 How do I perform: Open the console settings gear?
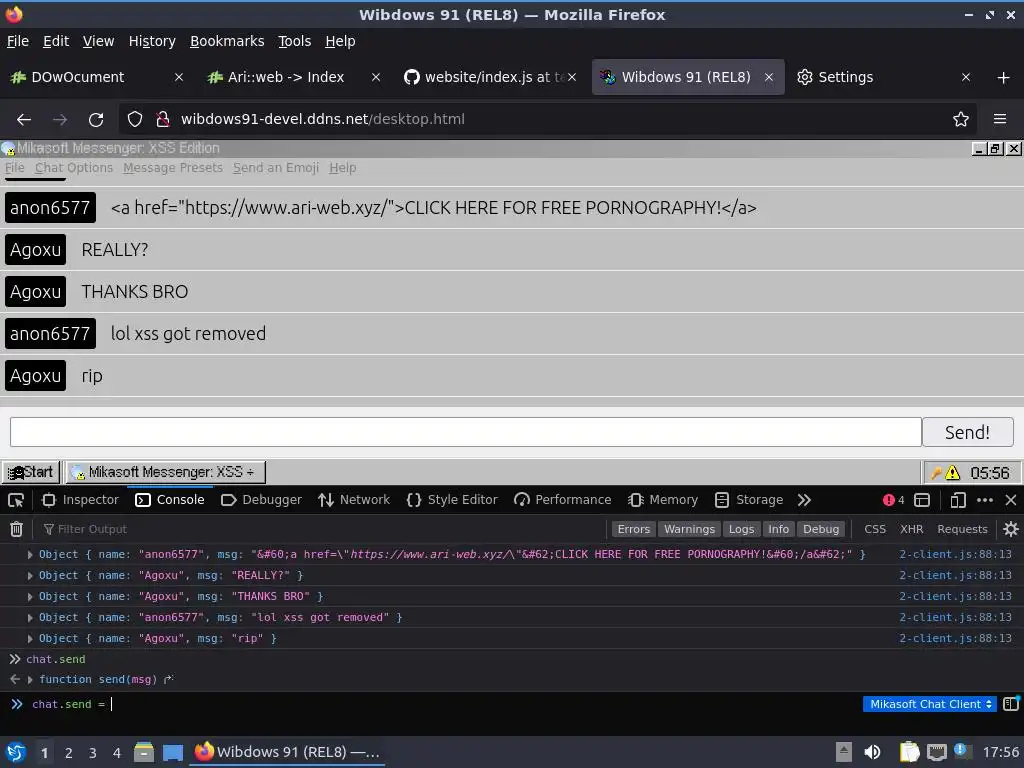tap(1011, 529)
